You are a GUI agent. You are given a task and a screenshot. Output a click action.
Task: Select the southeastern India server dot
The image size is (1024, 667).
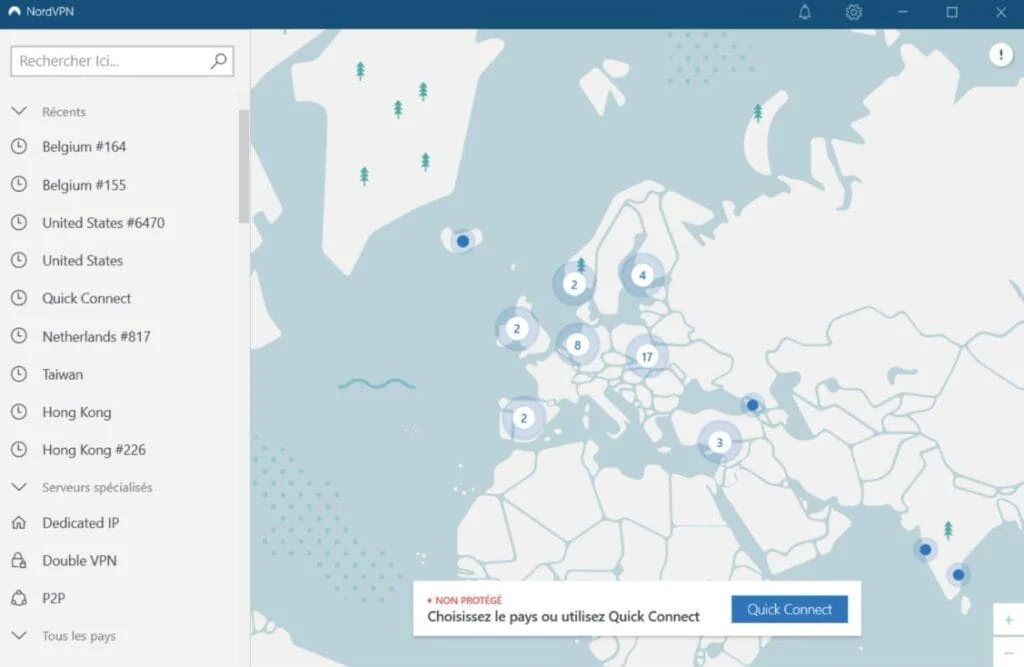pos(958,575)
